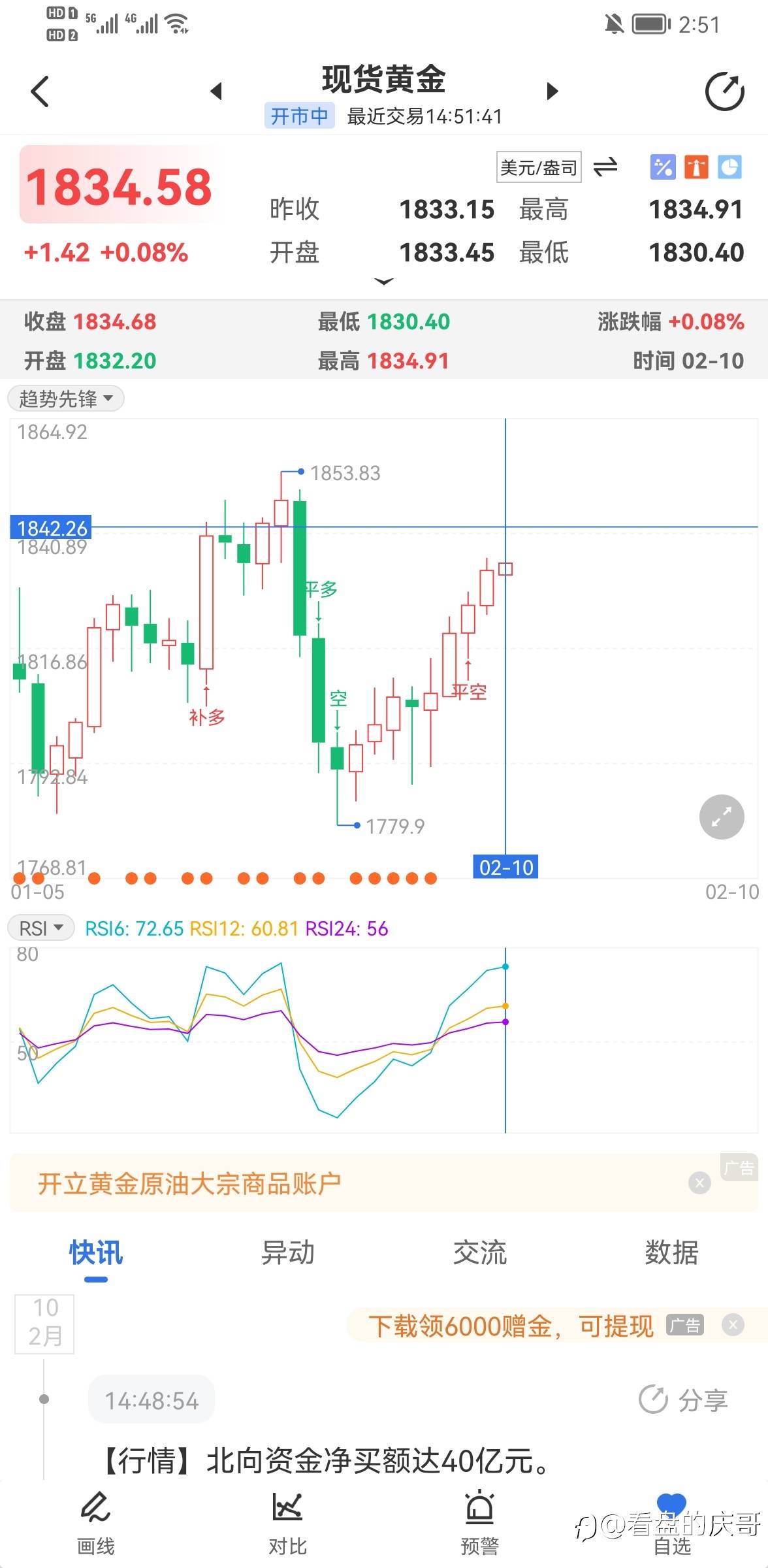768x1568 pixels.
Task: Open the 画线 drawing tool
Action: click(95, 1523)
